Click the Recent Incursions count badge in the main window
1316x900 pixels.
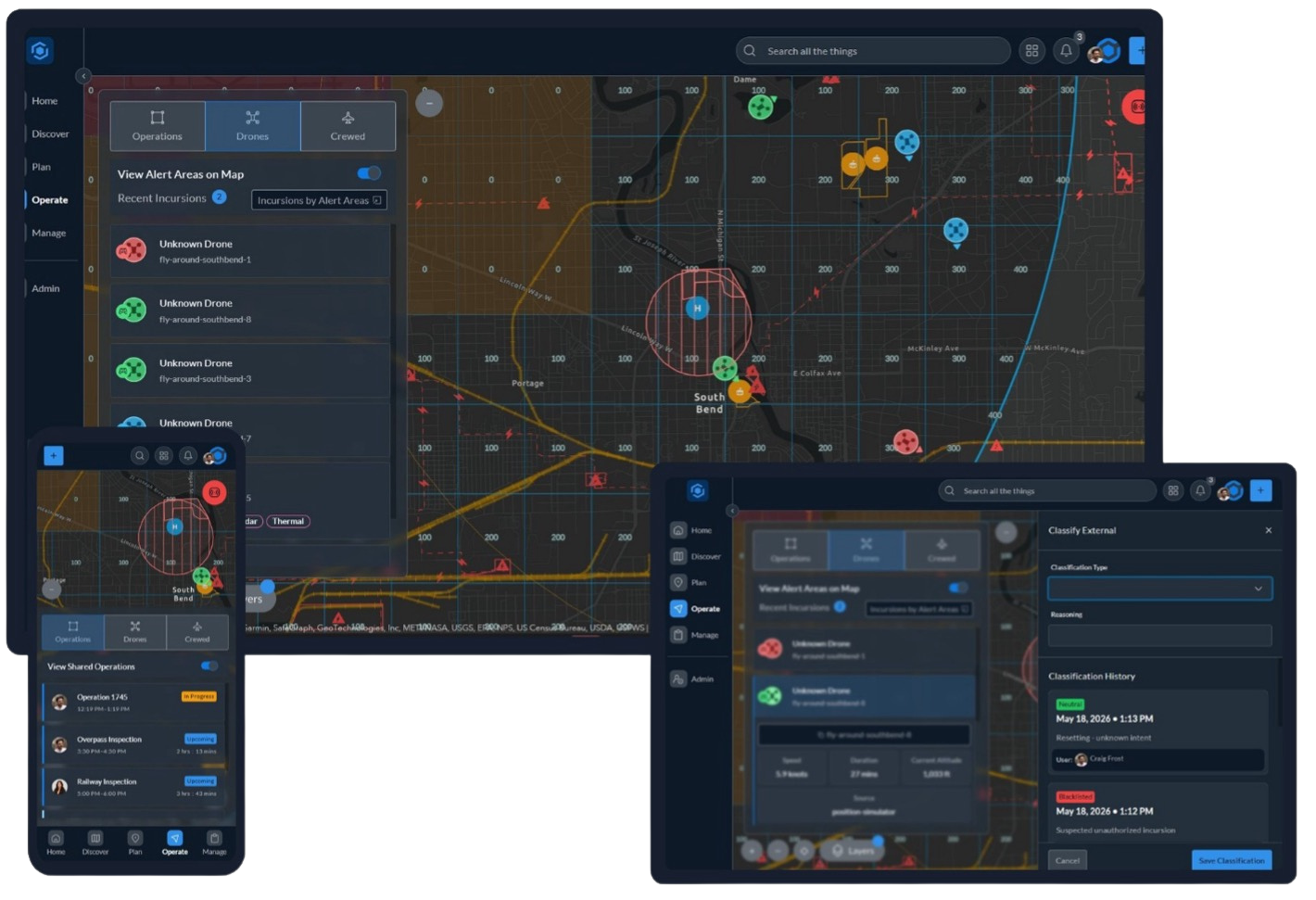pos(220,197)
